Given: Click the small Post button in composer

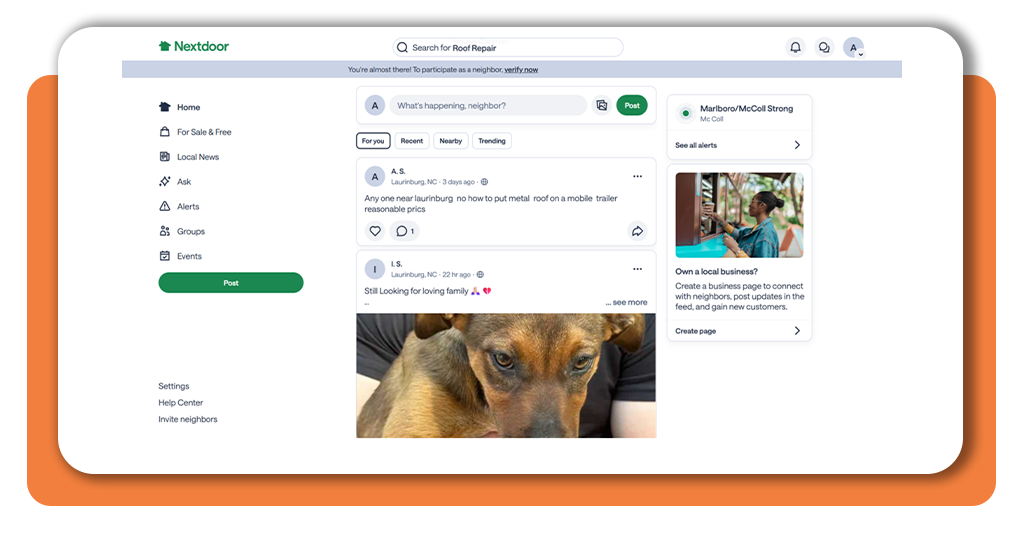Looking at the screenshot, I should pos(632,106).
